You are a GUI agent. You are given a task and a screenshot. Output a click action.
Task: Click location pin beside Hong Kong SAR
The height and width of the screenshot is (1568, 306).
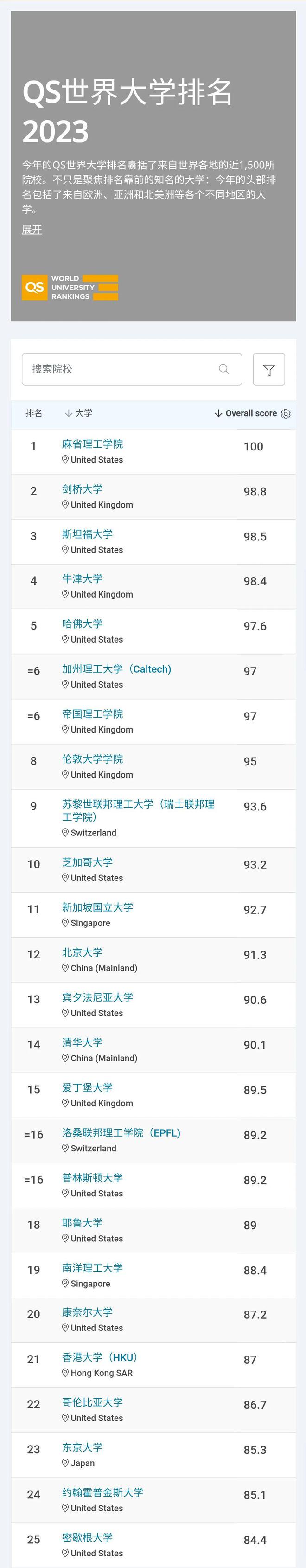(65, 1373)
